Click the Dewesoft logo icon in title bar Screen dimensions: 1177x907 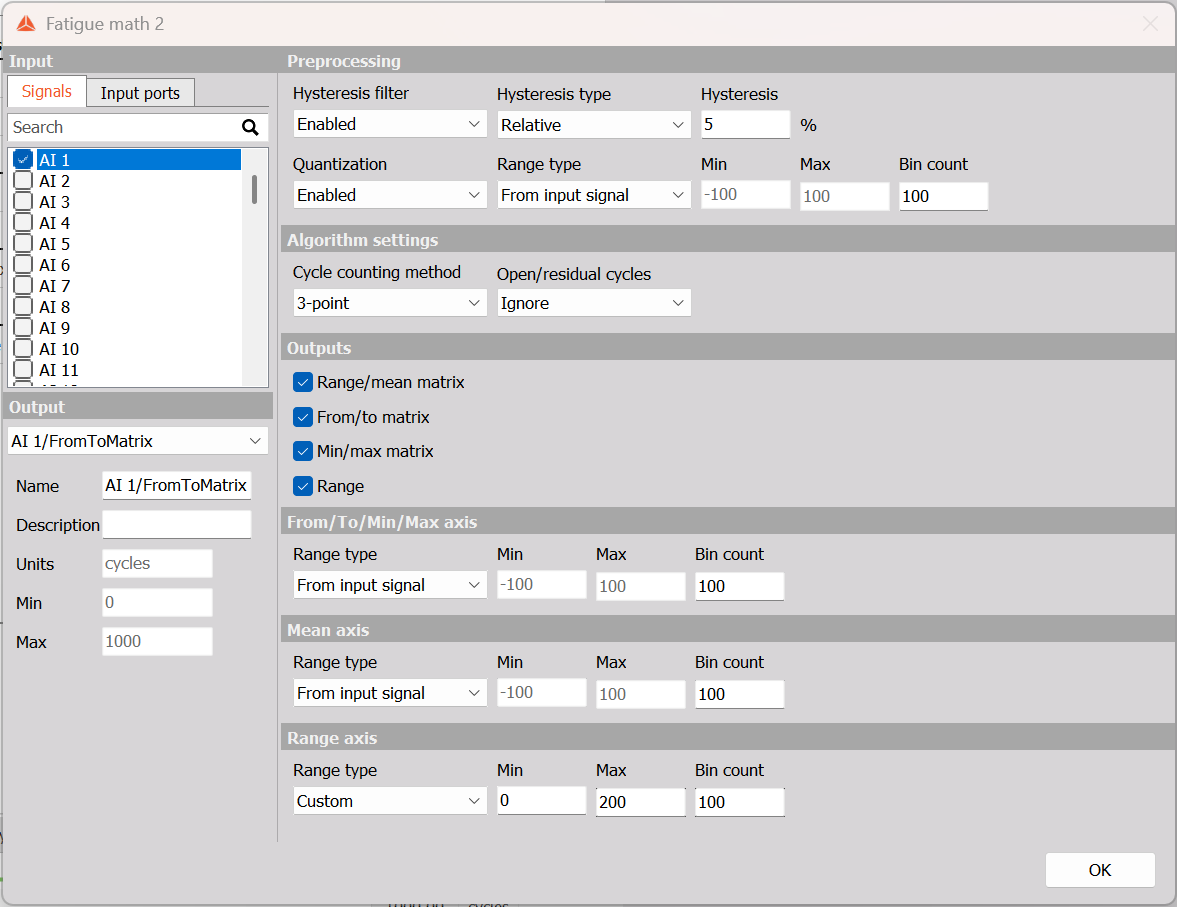click(26, 24)
